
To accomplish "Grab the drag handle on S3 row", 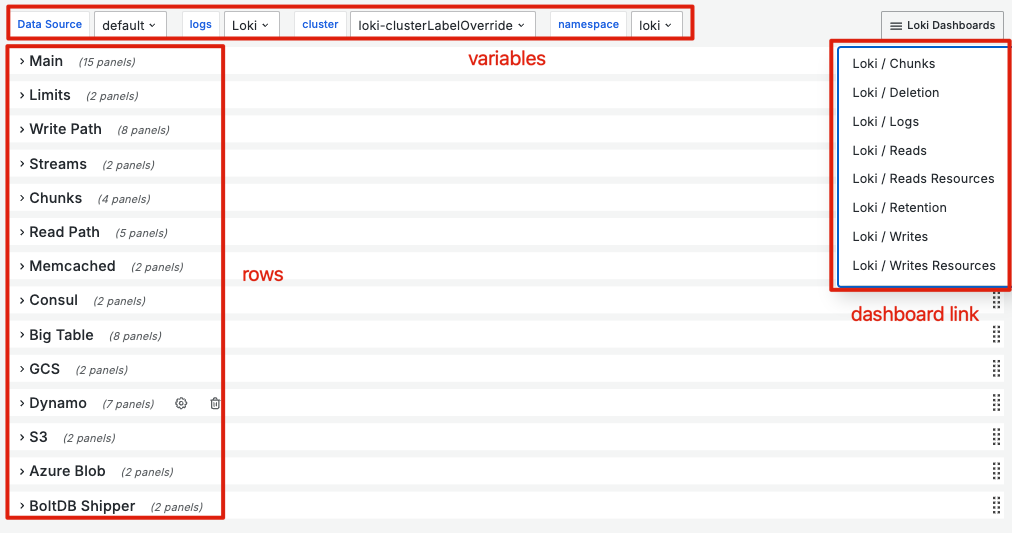I will [x=997, y=437].
